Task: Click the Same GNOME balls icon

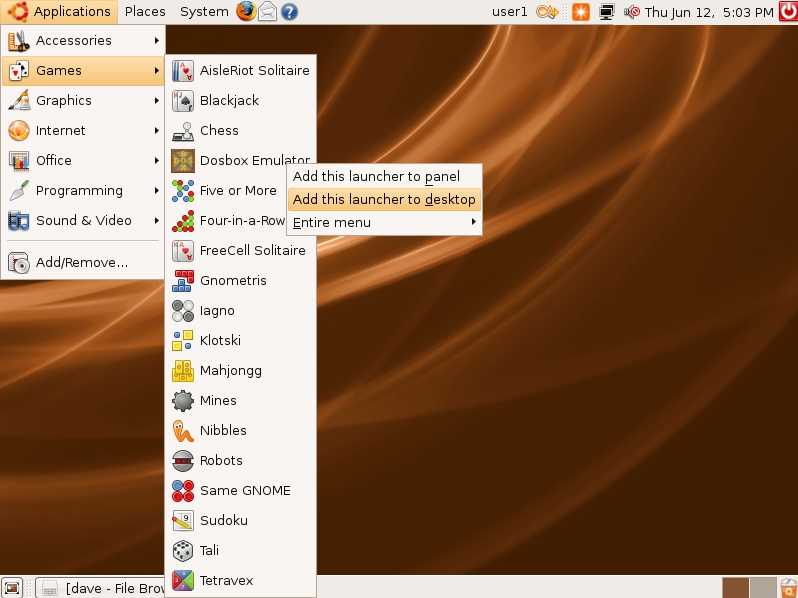Action: 182,491
